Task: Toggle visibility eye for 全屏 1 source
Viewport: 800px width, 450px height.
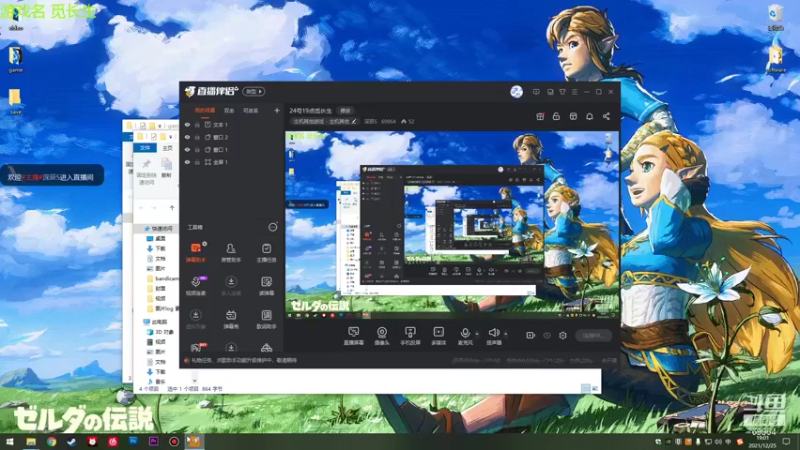Action: (187, 162)
